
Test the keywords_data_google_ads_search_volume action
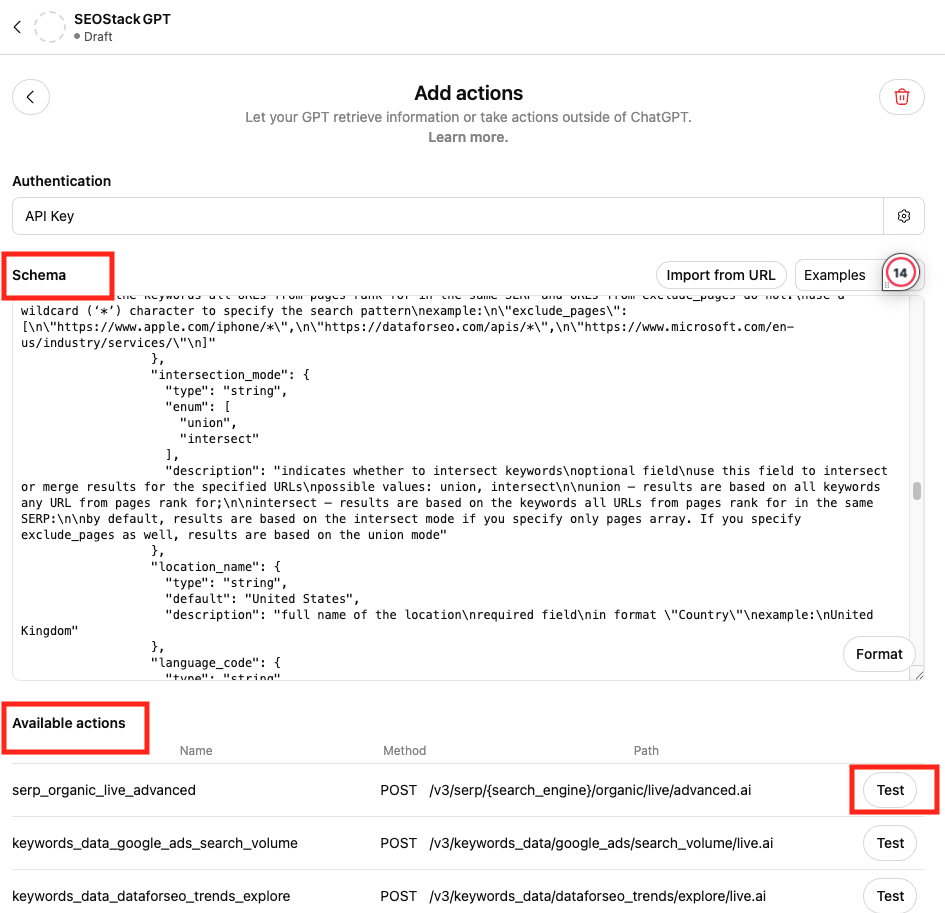[x=890, y=843]
